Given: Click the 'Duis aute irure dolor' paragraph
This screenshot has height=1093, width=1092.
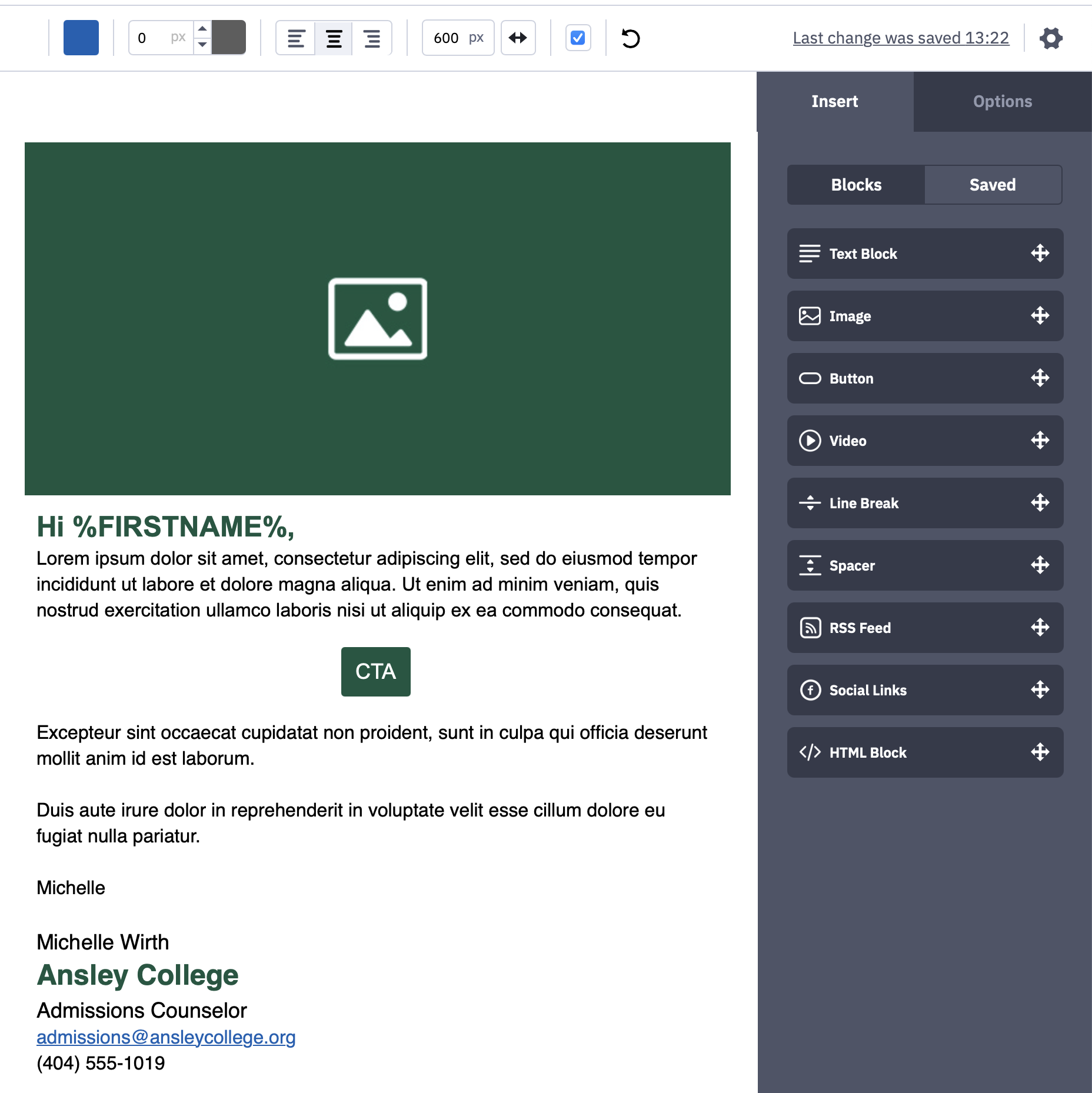Looking at the screenshot, I should pos(351,823).
